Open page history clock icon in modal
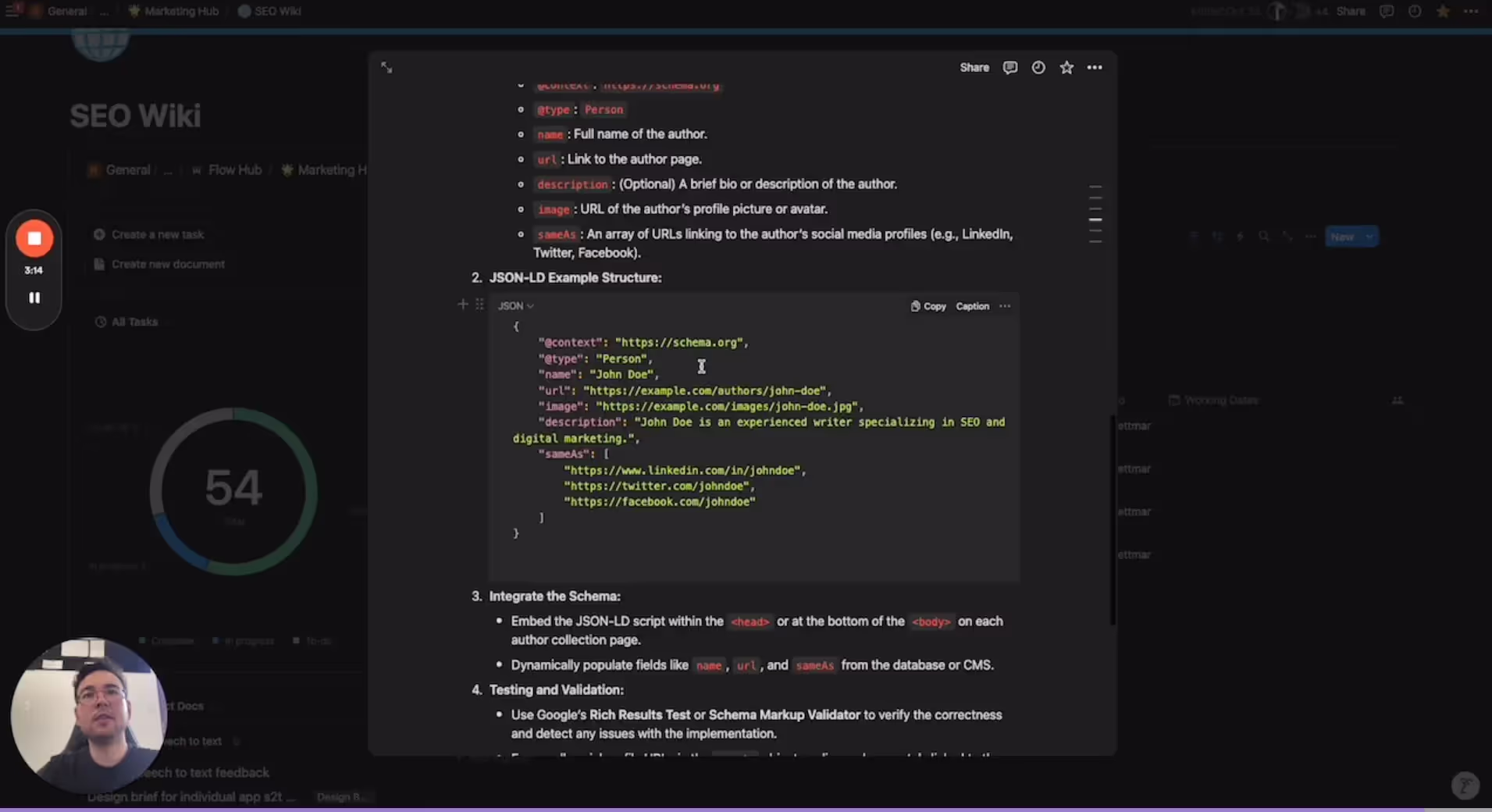 (x=1038, y=68)
